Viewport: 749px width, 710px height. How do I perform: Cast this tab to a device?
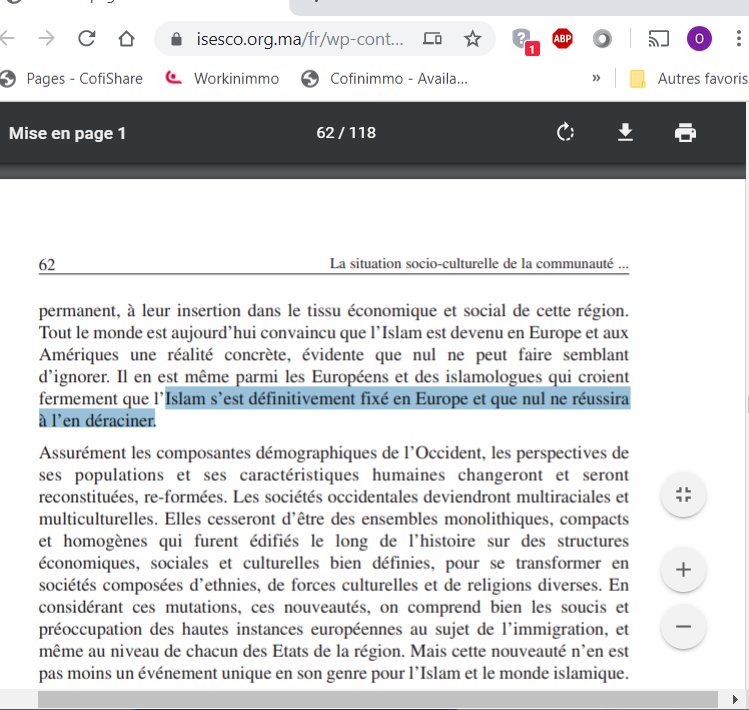[x=658, y=38]
